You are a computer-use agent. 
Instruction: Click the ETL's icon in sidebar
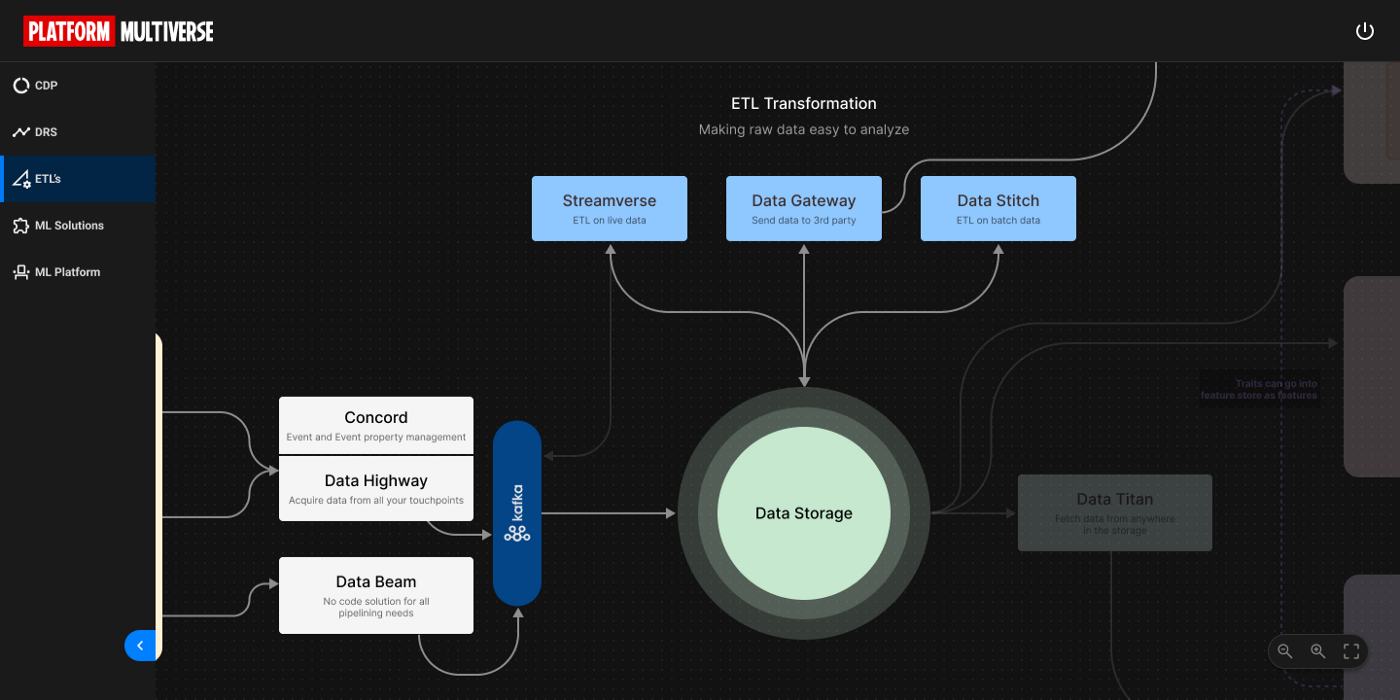[x=21, y=179]
